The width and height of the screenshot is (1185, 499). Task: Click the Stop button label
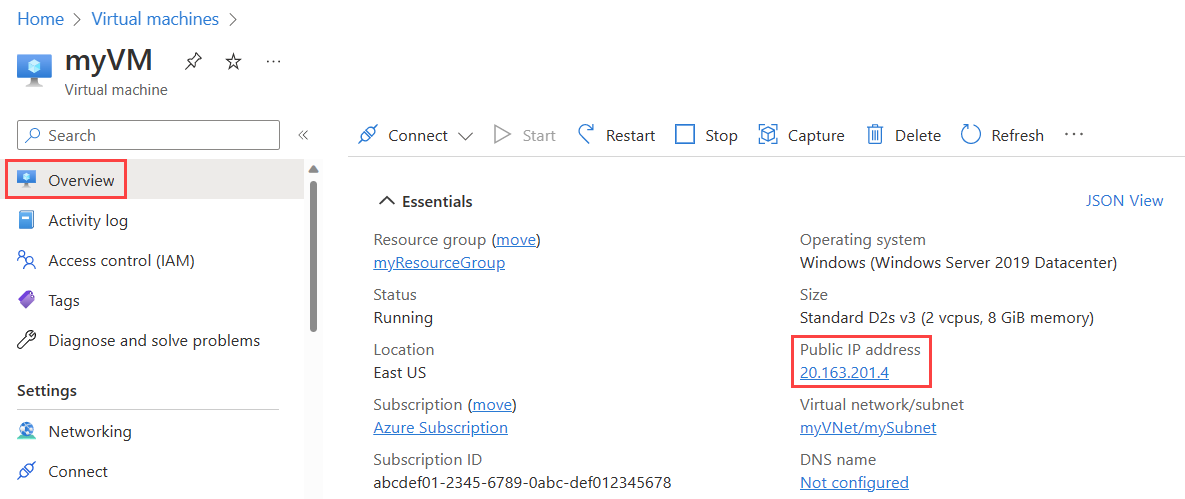pos(721,135)
